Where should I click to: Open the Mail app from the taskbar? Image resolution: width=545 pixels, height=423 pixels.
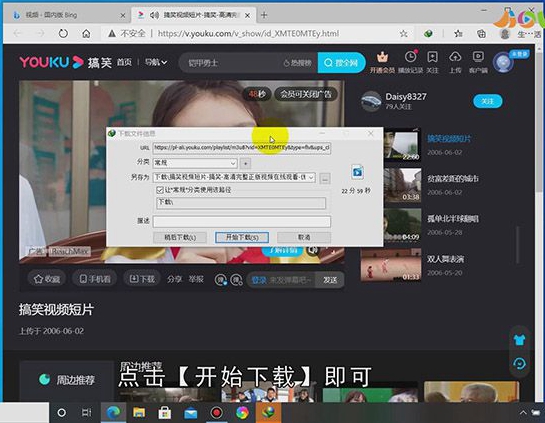(x=190, y=413)
